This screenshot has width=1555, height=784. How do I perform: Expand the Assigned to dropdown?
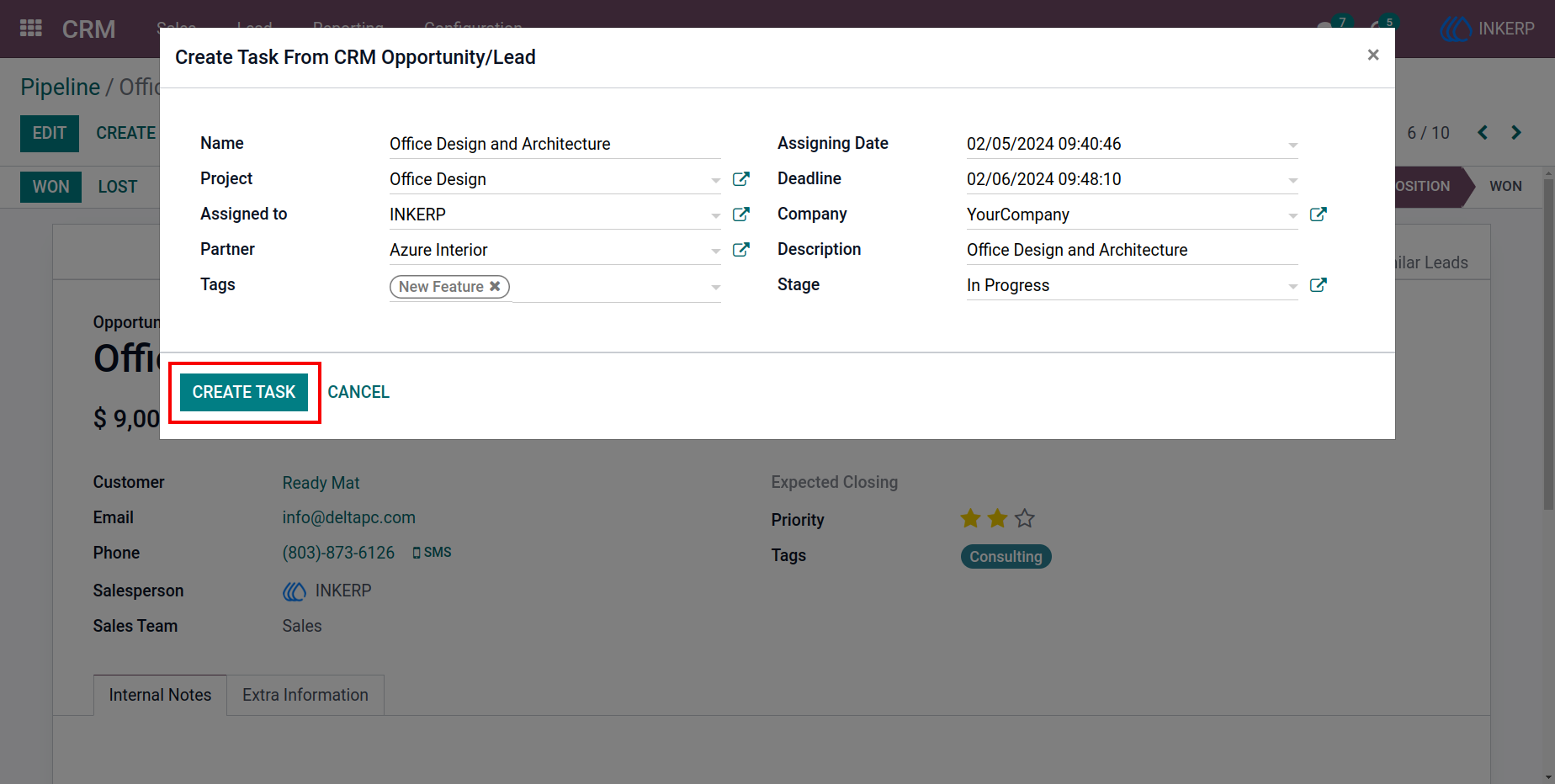tap(715, 215)
